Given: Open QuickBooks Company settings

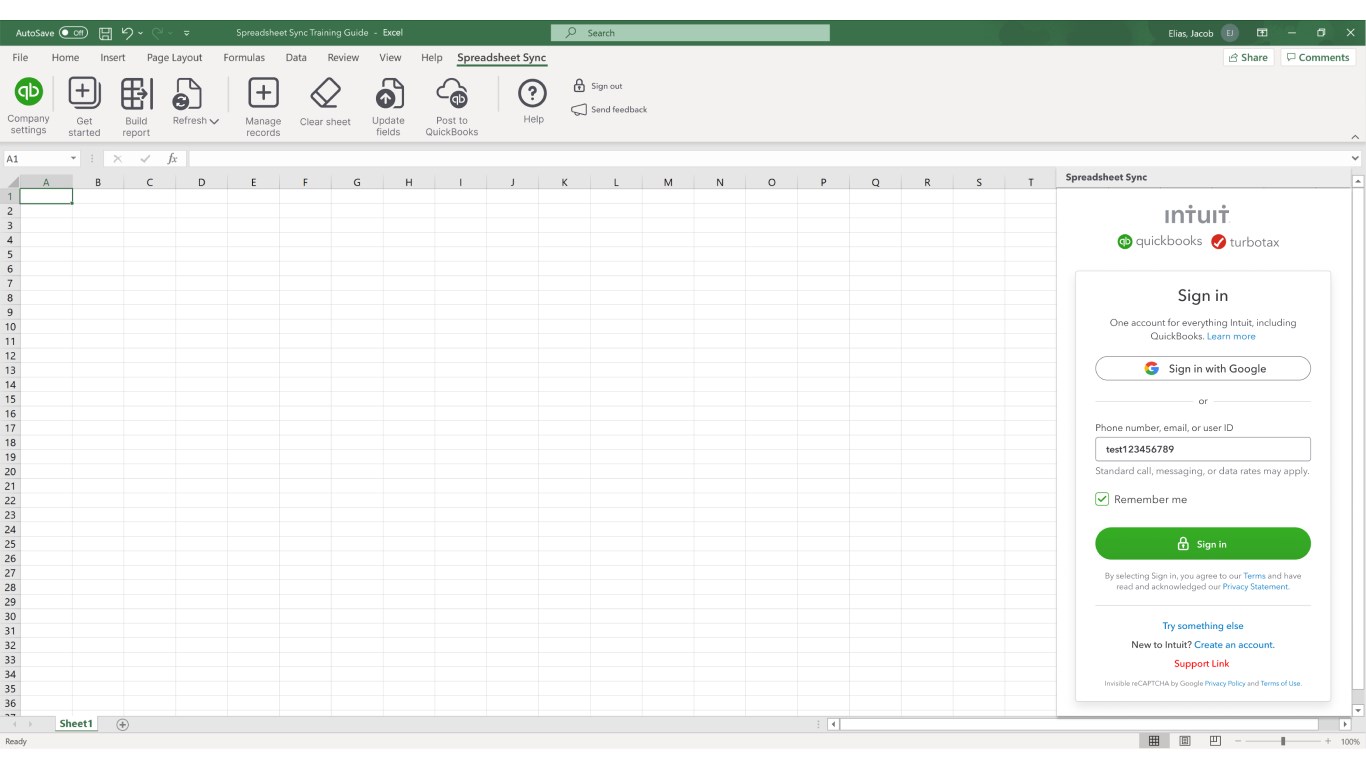Looking at the screenshot, I should (29, 104).
